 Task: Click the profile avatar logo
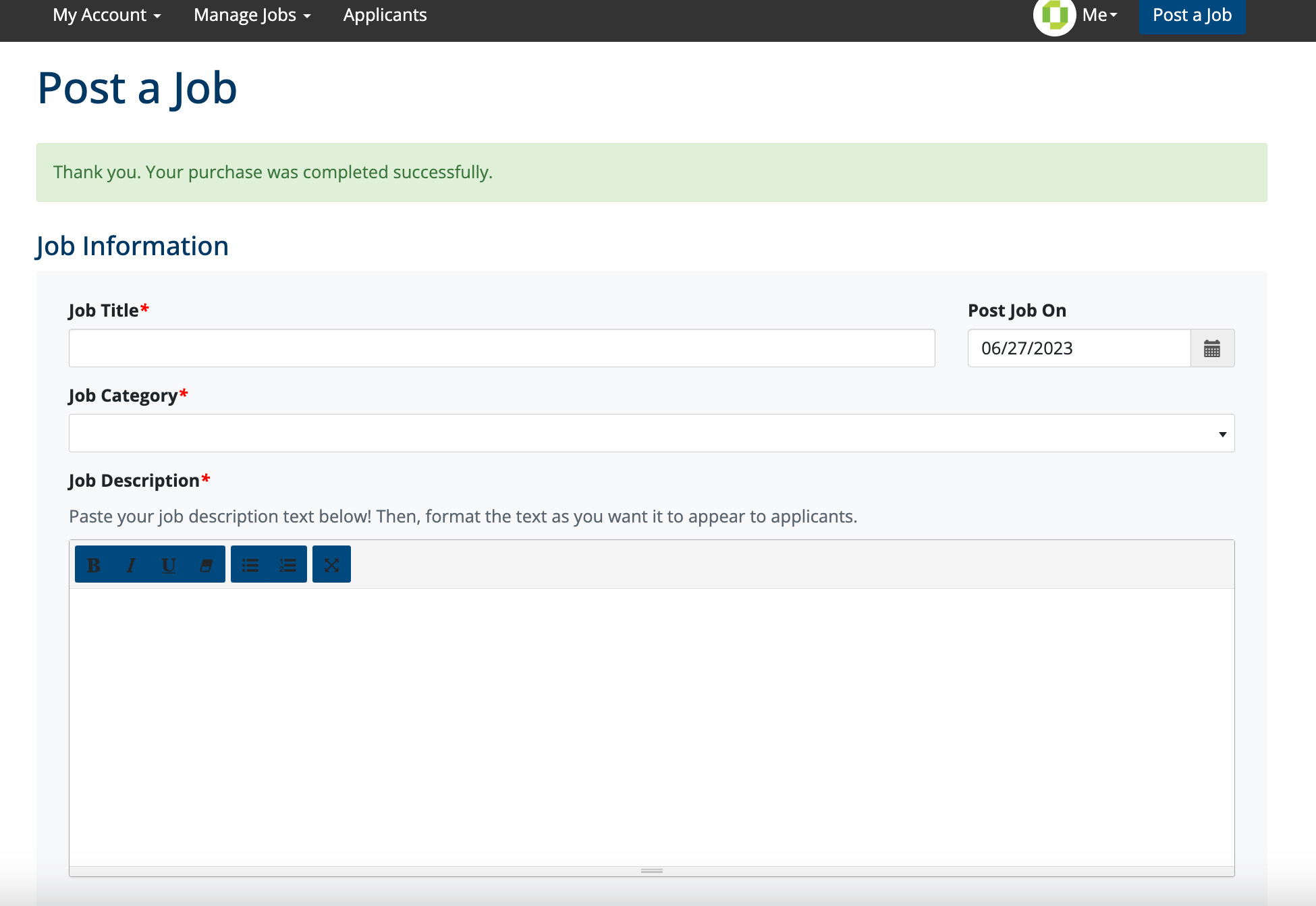point(1054,15)
